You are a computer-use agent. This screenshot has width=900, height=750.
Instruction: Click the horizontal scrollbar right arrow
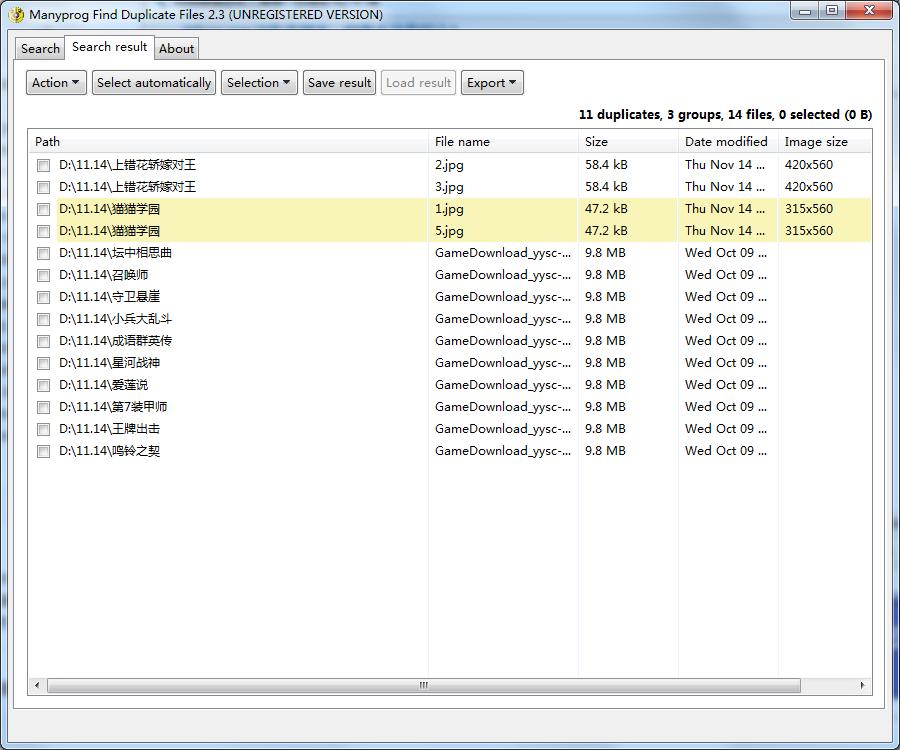click(x=862, y=685)
